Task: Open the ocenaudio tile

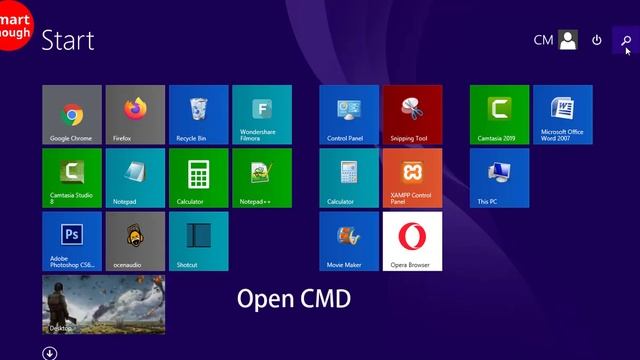Action: (x=135, y=241)
